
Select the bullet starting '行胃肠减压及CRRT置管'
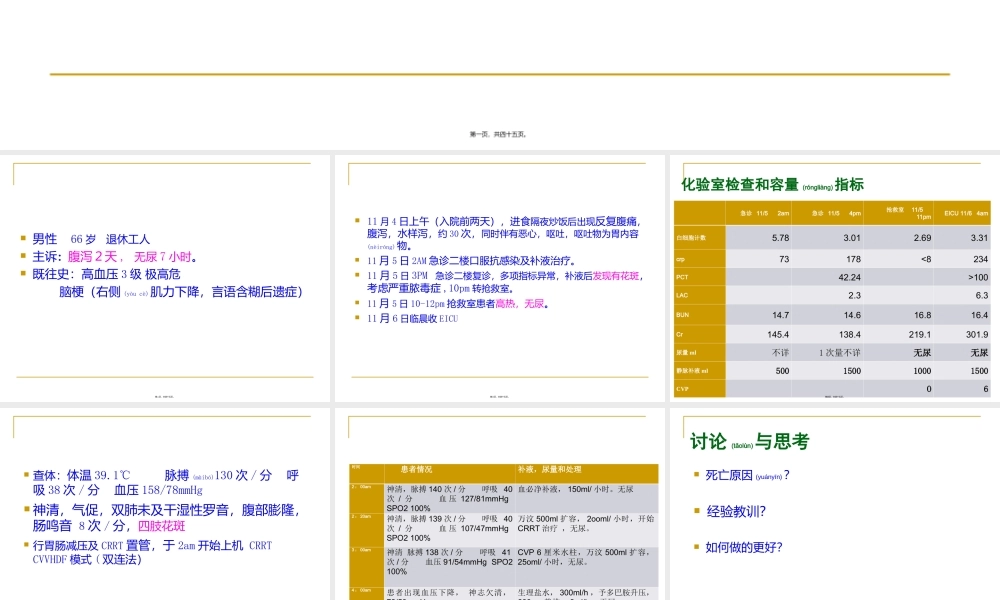[152, 552]
